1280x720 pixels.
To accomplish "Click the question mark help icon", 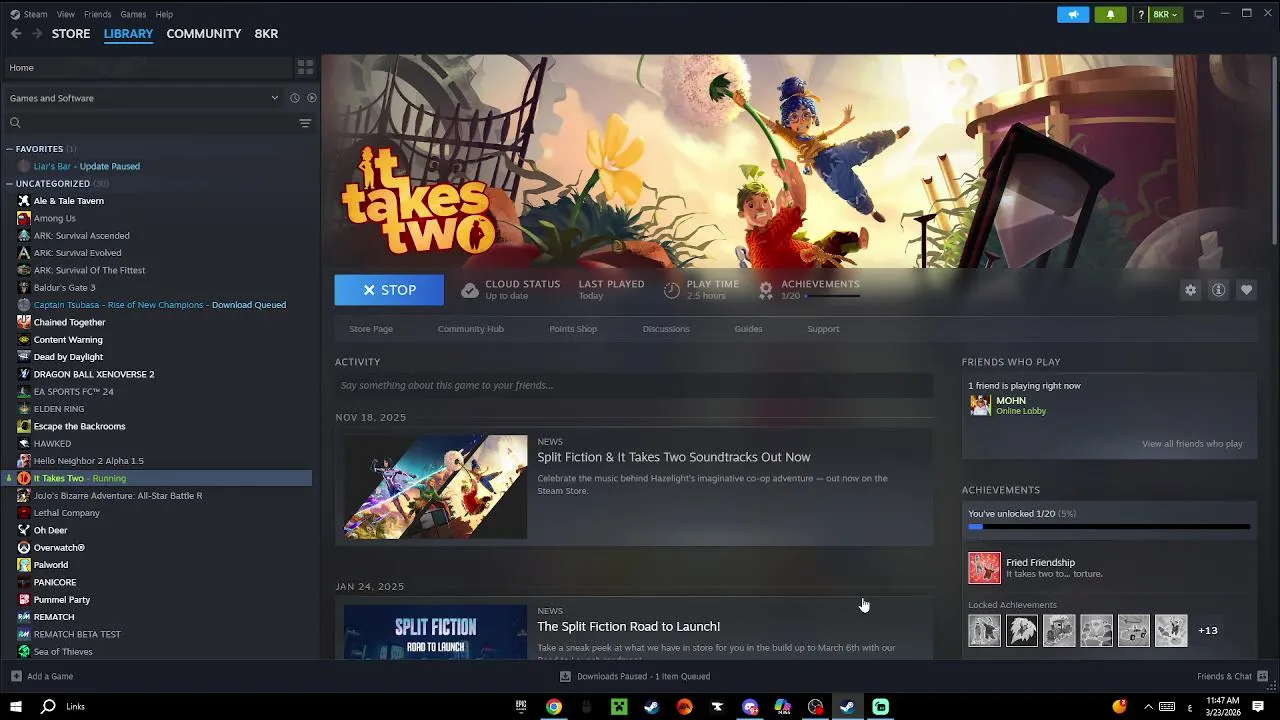I will coord(1141,15).
